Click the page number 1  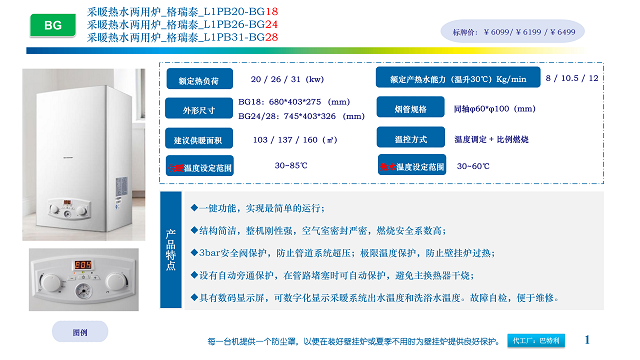[x=587, y=340]
